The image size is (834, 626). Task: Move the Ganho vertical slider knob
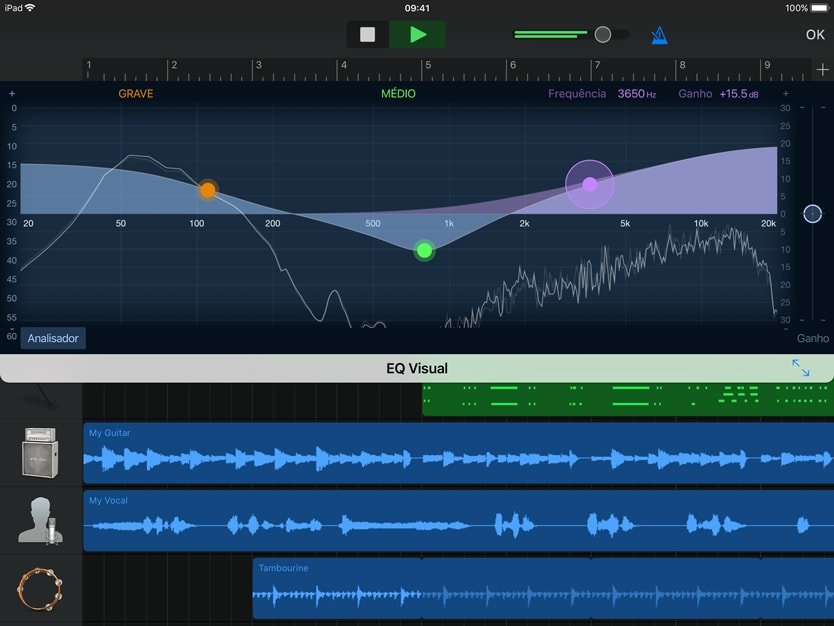(812, 214)
